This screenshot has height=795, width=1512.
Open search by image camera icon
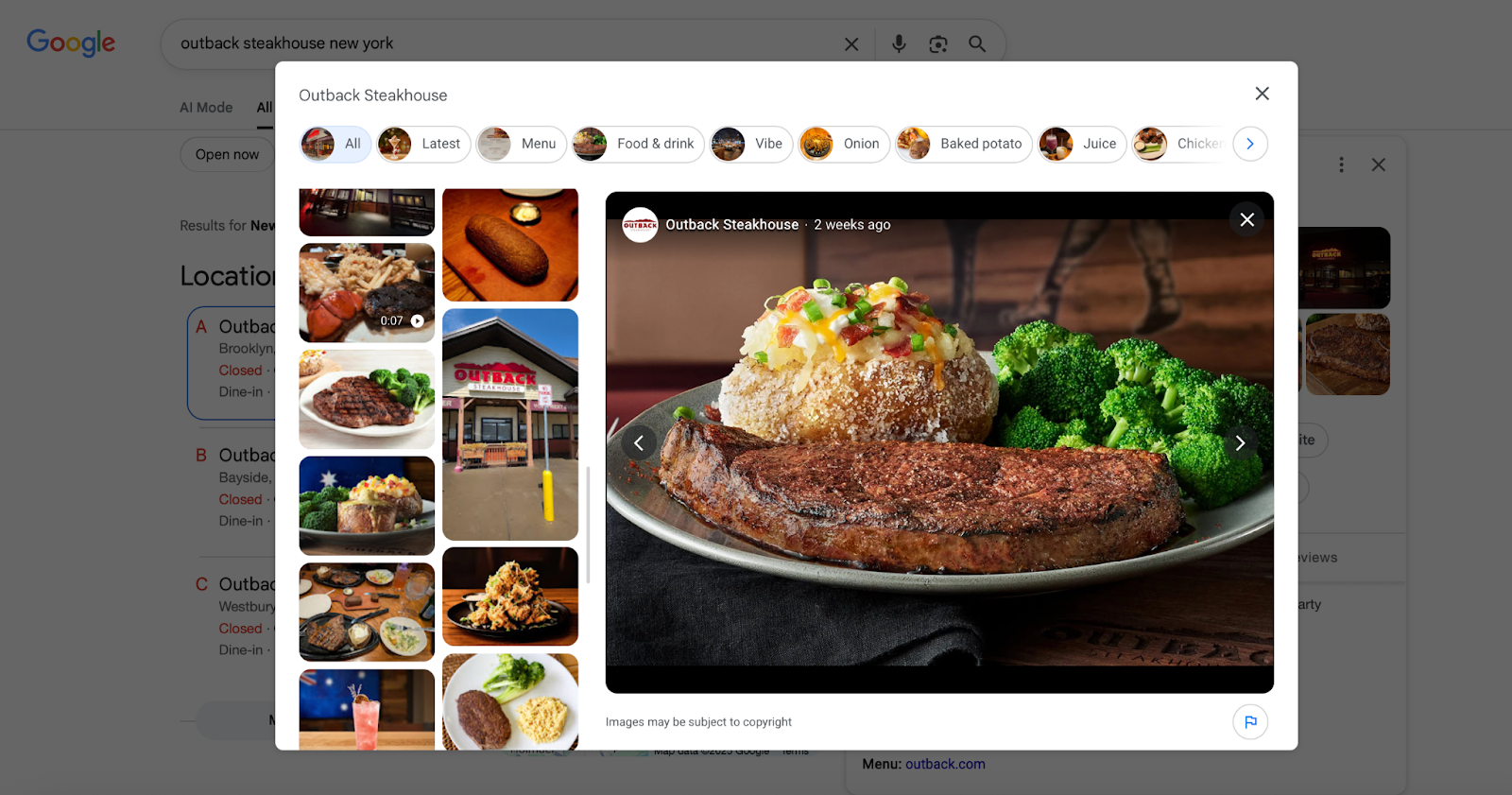click(937, 43)
